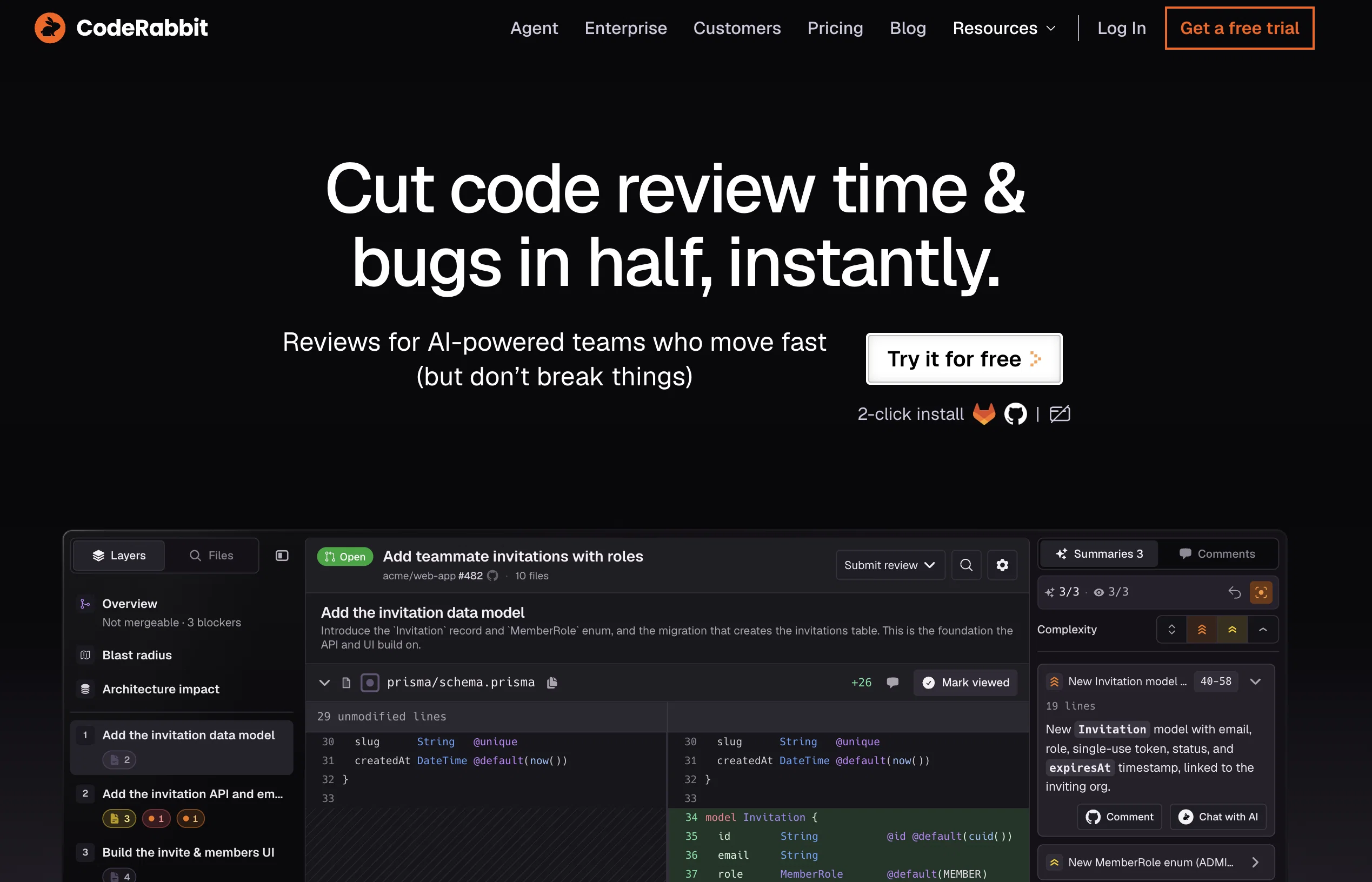Select layer 1 Add the invitation data model
Screen dimensions: 1372x882
pyautogui.click(x=182, y=747)
